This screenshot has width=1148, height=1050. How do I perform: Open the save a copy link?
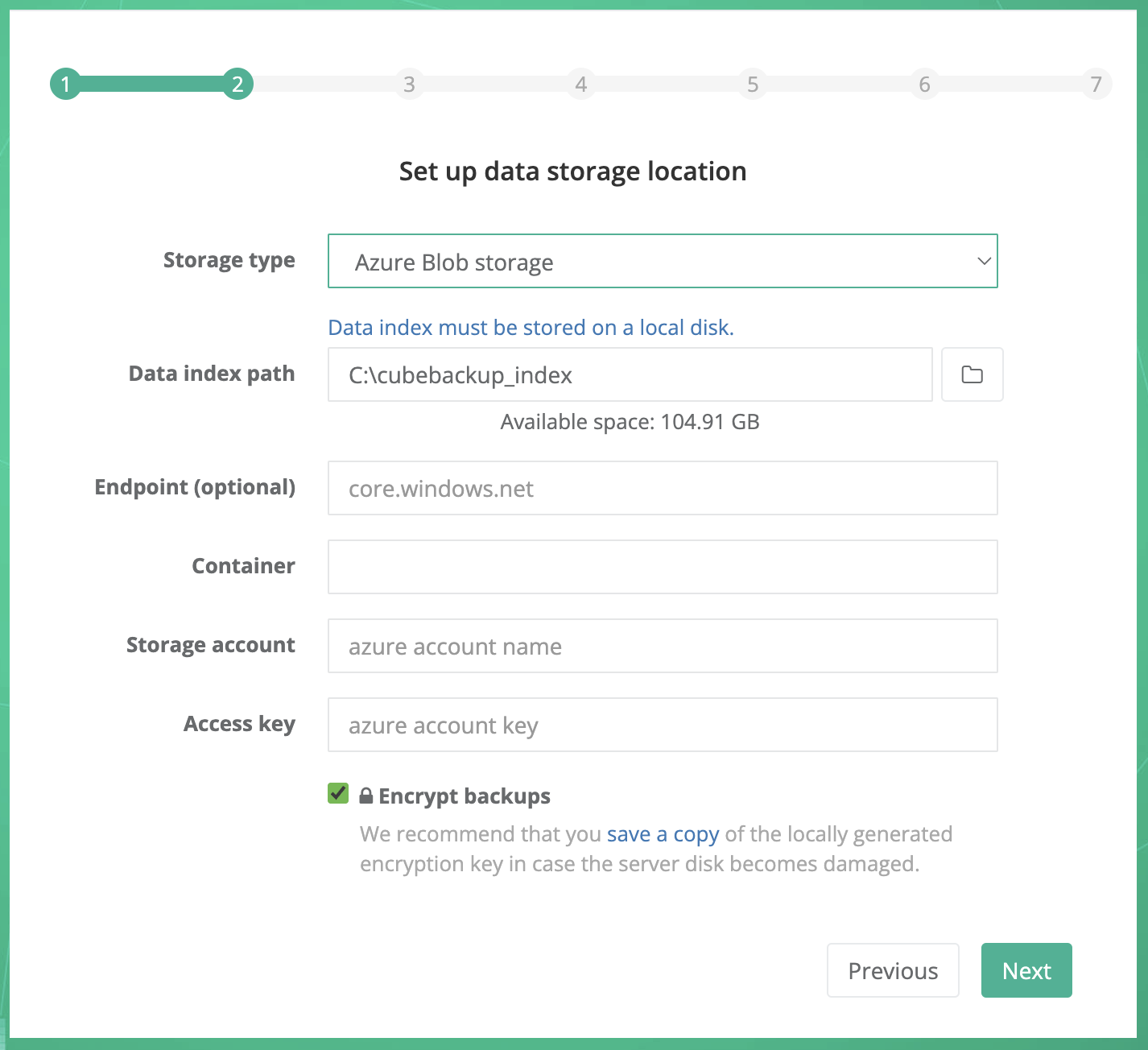(663, 834)
